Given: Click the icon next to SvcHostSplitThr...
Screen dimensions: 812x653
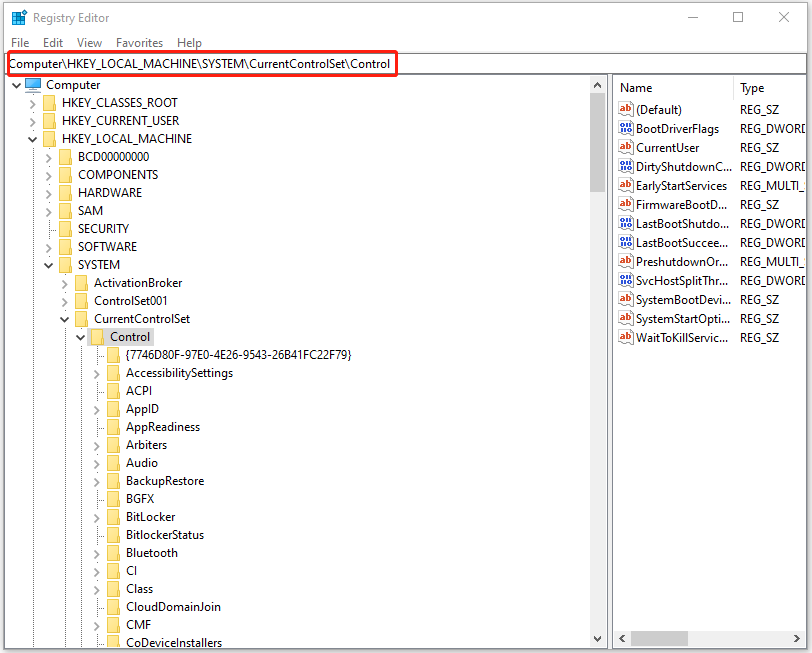Looking at the screenshot, I should [626, 281].
